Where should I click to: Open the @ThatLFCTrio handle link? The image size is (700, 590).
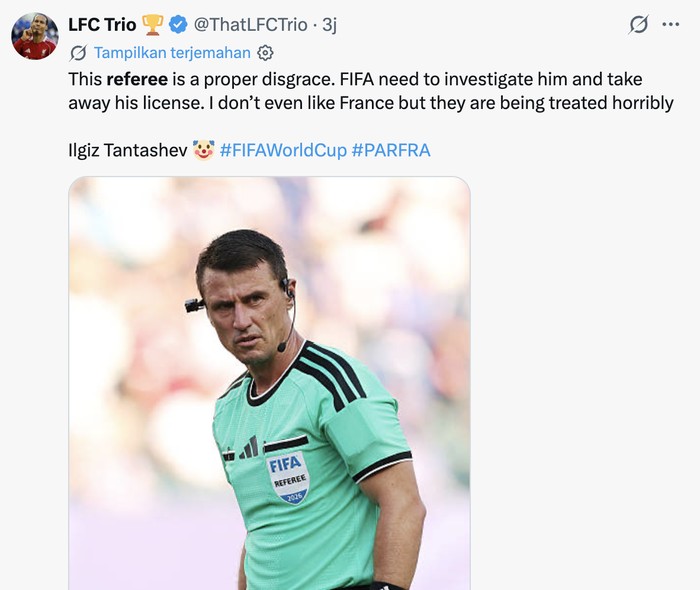tap(250, 25)
